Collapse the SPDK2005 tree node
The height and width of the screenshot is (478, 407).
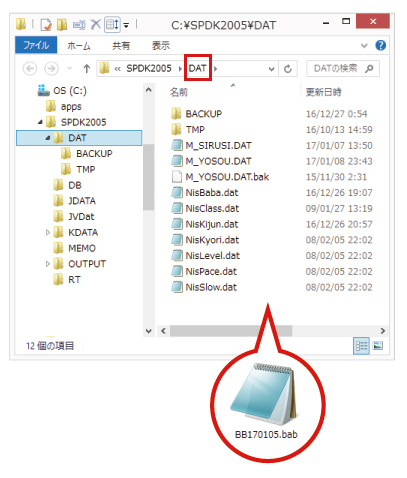pyautogui.click(x=40, y=122)
